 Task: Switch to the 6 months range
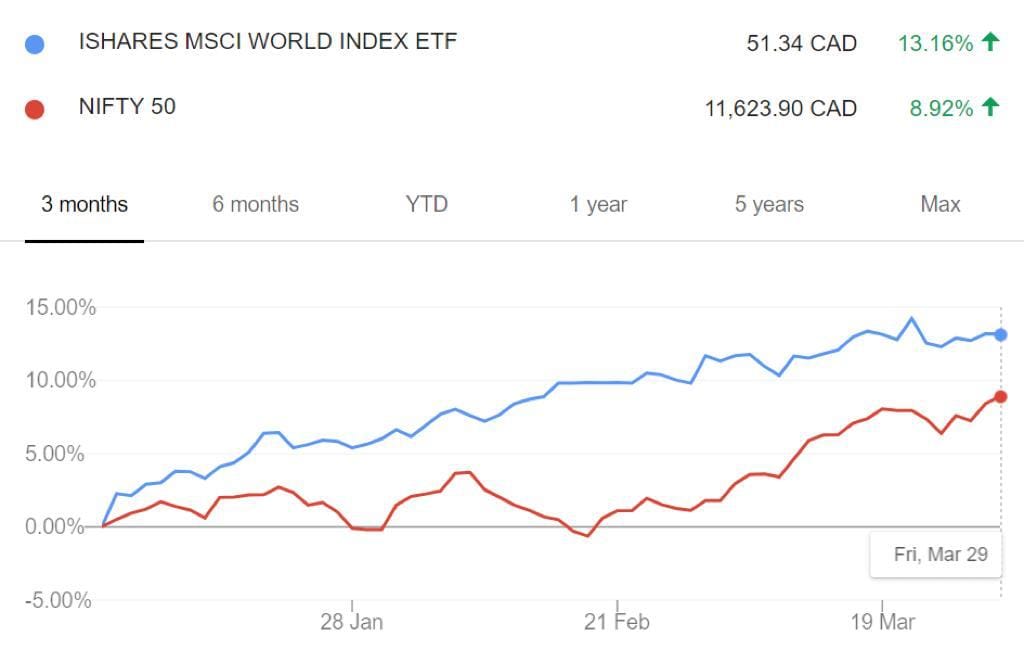(255, 205)
